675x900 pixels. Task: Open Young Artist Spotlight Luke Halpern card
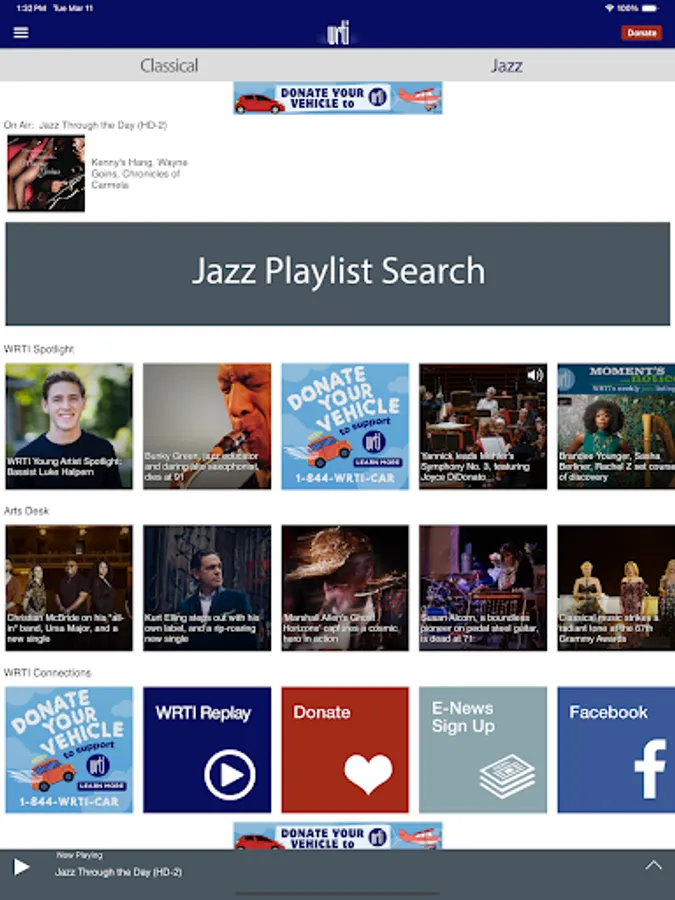(69, 426)
